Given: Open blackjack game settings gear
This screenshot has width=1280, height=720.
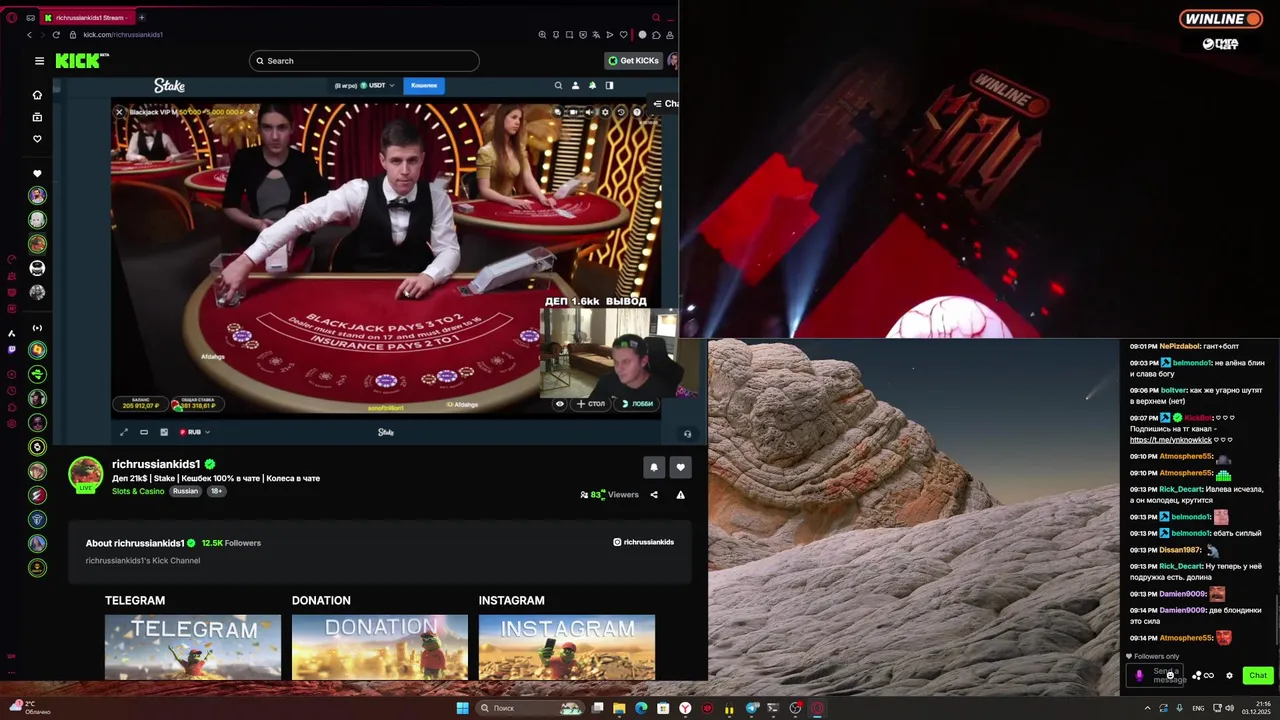Looking at the screenshot, I should coord(604,112).
